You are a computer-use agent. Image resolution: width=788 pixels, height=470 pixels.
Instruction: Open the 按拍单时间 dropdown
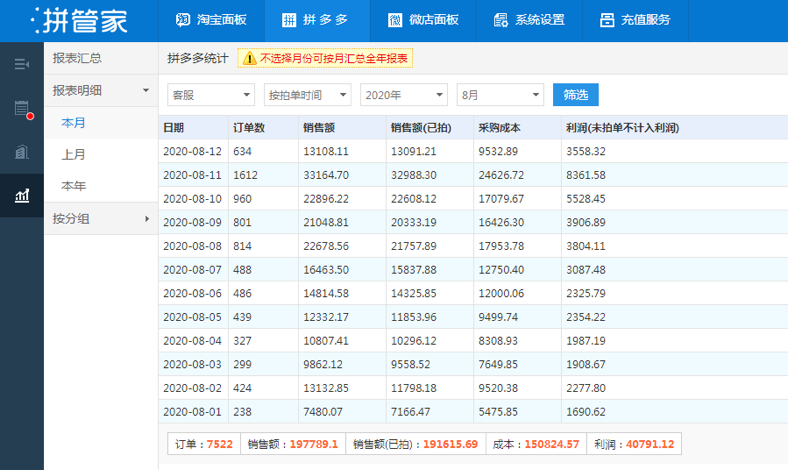[x=308, y=95]
